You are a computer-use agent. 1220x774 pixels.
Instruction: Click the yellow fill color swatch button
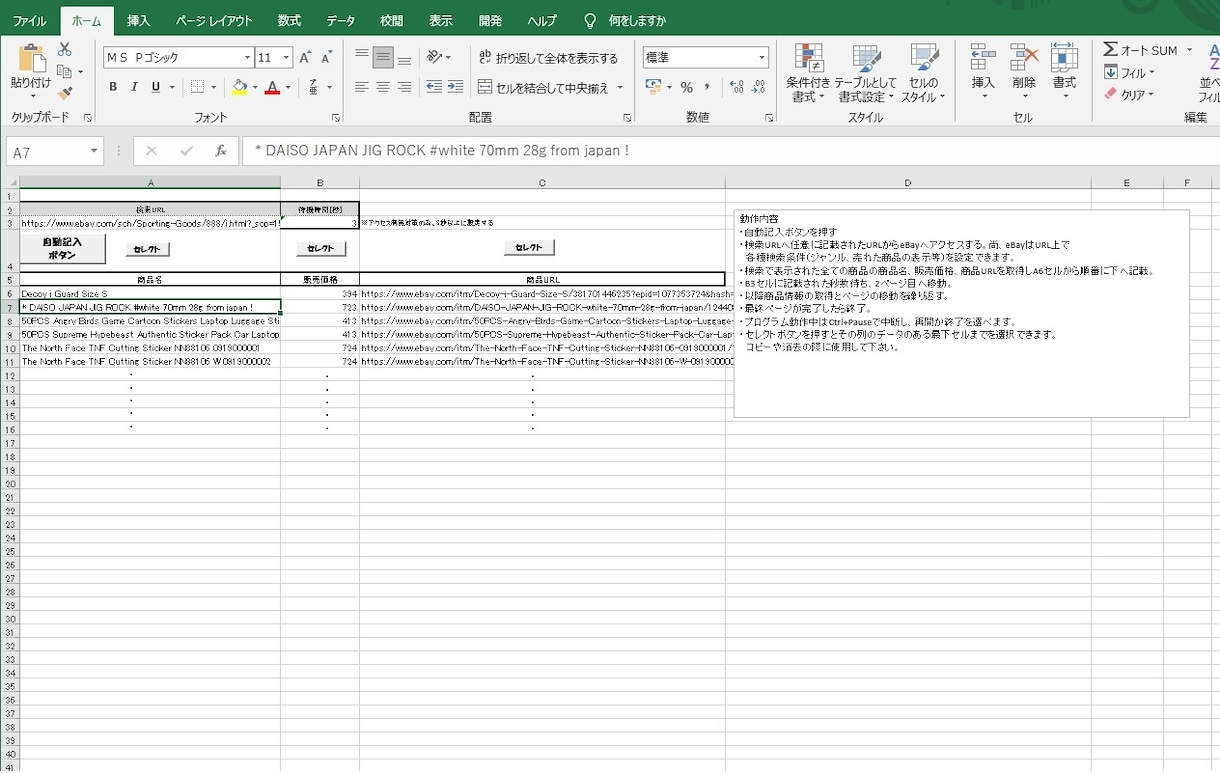click(240, 87)
